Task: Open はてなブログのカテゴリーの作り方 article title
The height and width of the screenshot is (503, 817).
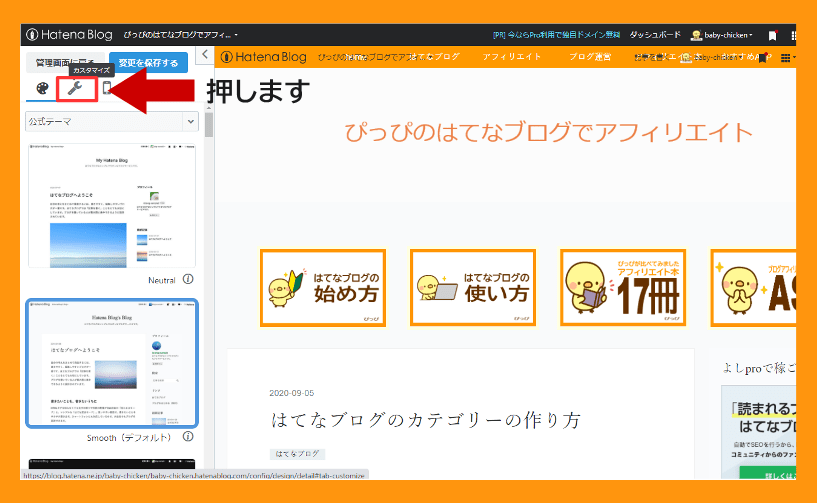Action: pos(425,420)
